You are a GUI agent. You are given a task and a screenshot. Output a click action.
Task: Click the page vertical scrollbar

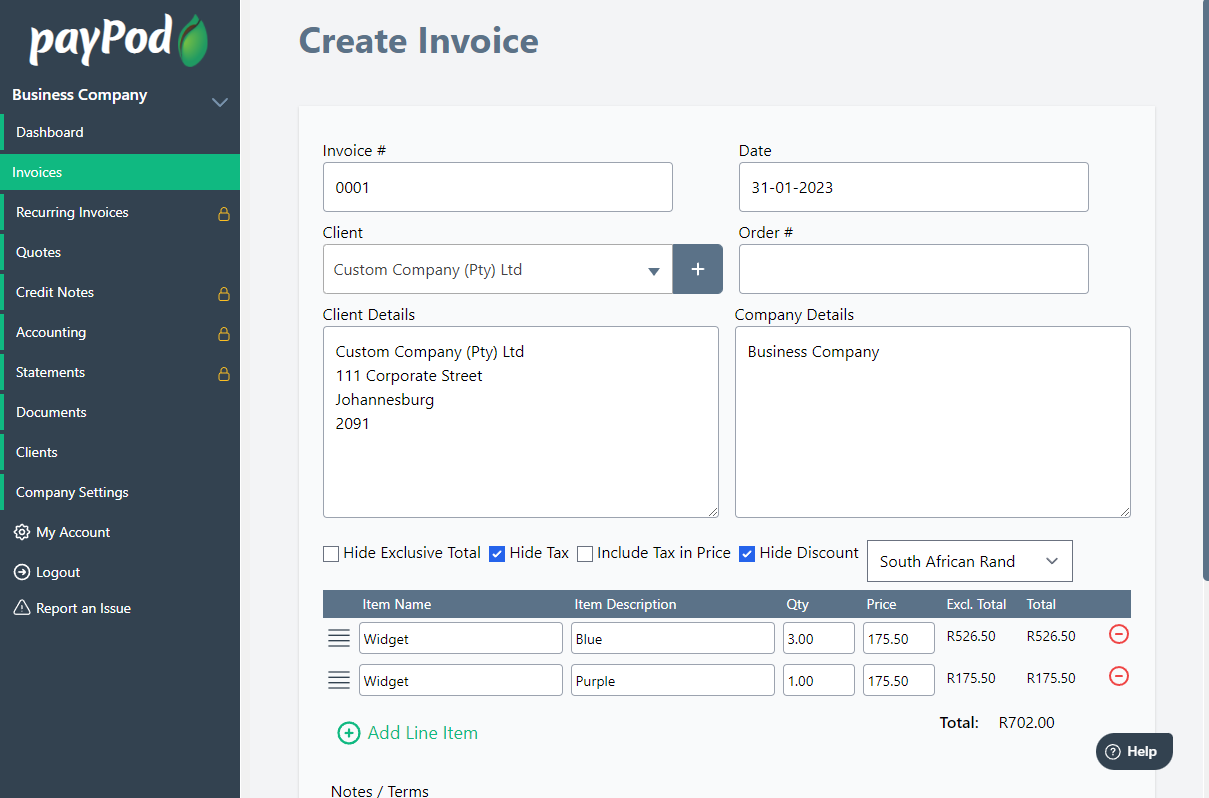(1204, 290)
